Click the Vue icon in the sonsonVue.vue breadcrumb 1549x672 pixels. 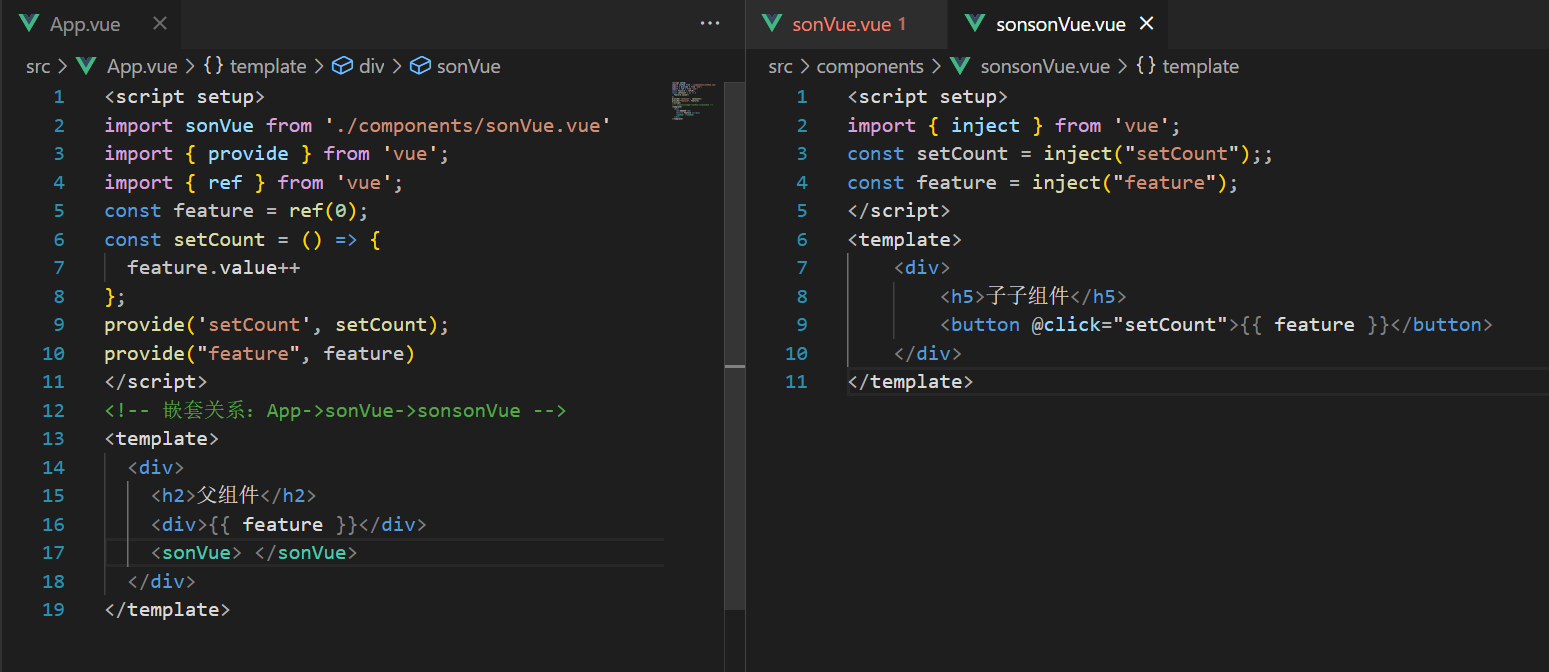coord(961,66)
